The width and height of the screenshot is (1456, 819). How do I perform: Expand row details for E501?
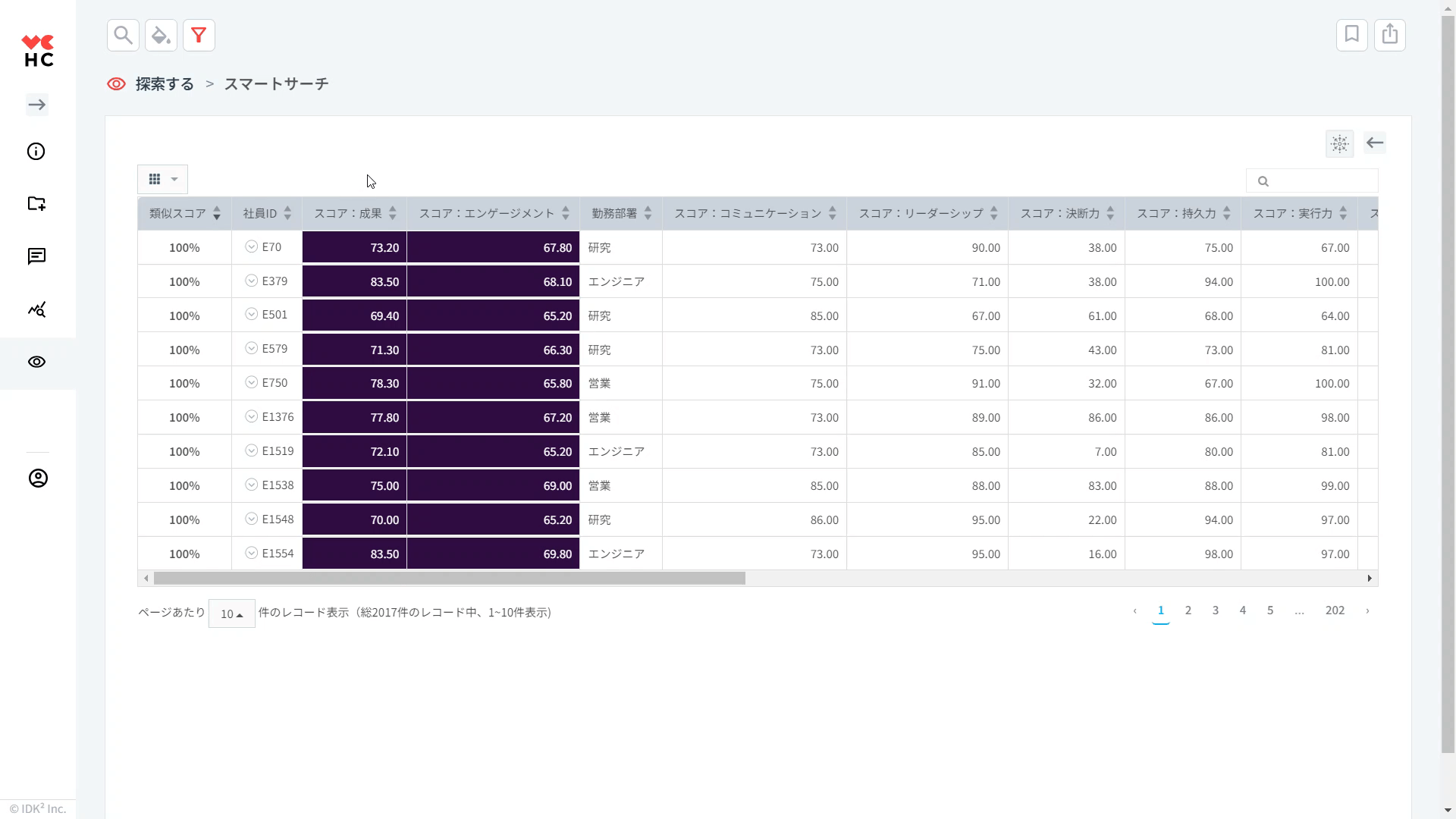click(252, 315)
